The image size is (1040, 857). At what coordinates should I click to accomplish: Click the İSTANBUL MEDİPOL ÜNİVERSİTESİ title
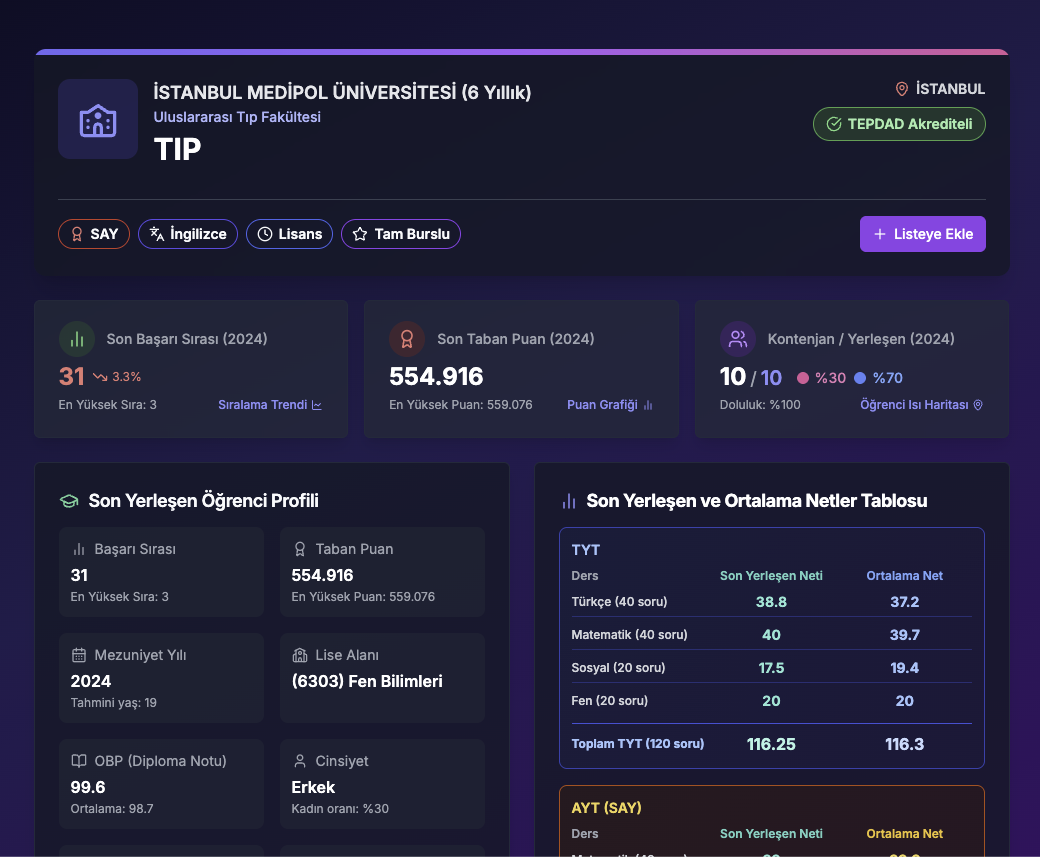pyautogui.click(x=342, y=92)
